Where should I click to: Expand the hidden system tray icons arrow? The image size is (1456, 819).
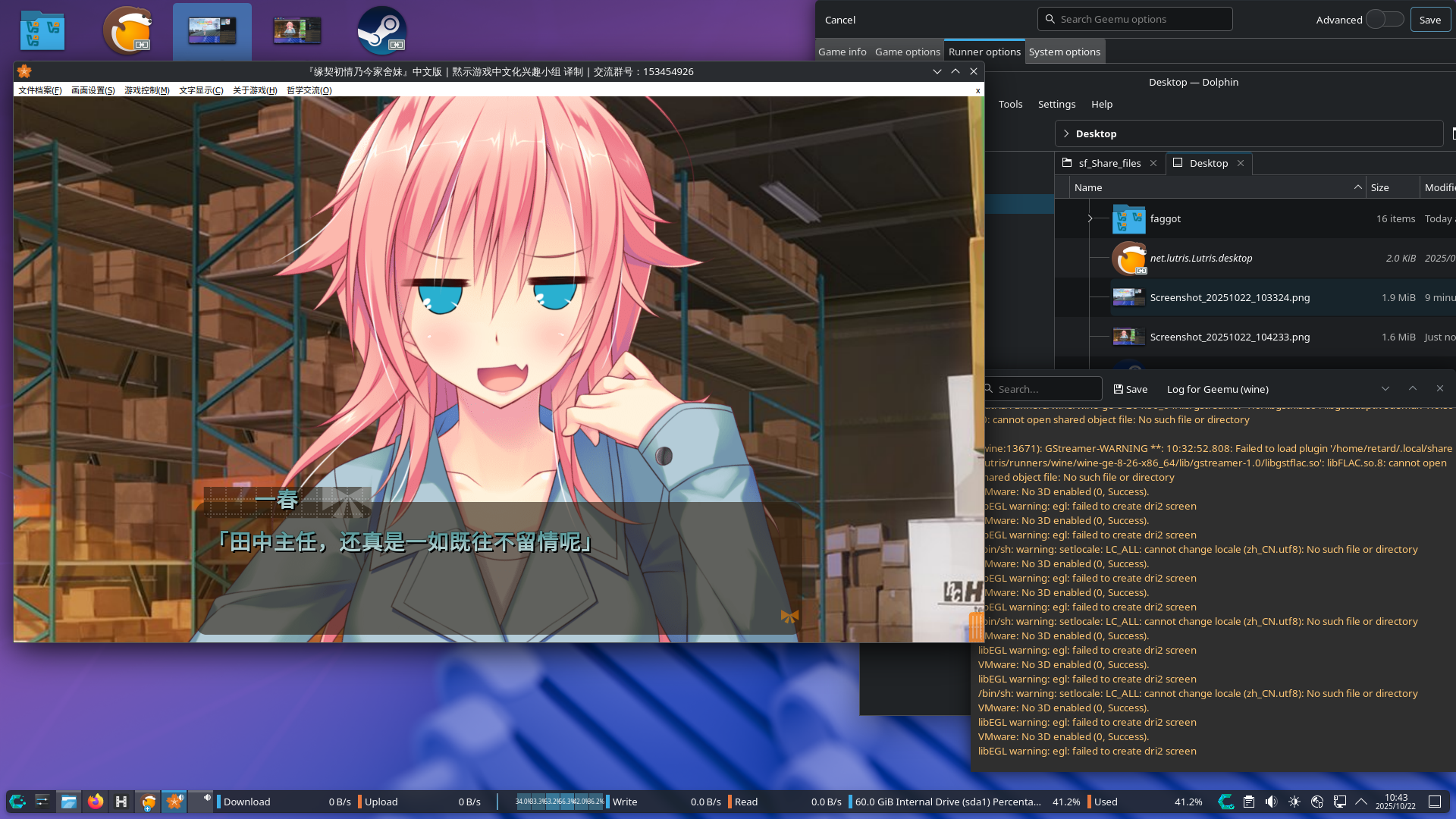coord(1361,802)
